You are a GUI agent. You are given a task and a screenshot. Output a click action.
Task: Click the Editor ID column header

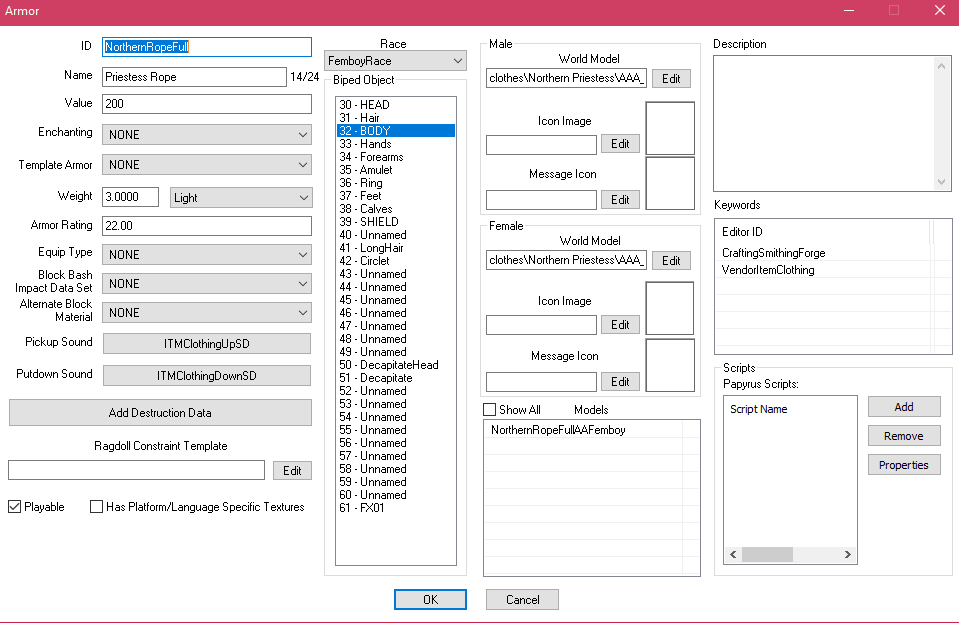pyautogui.click(x=823, y=232)
